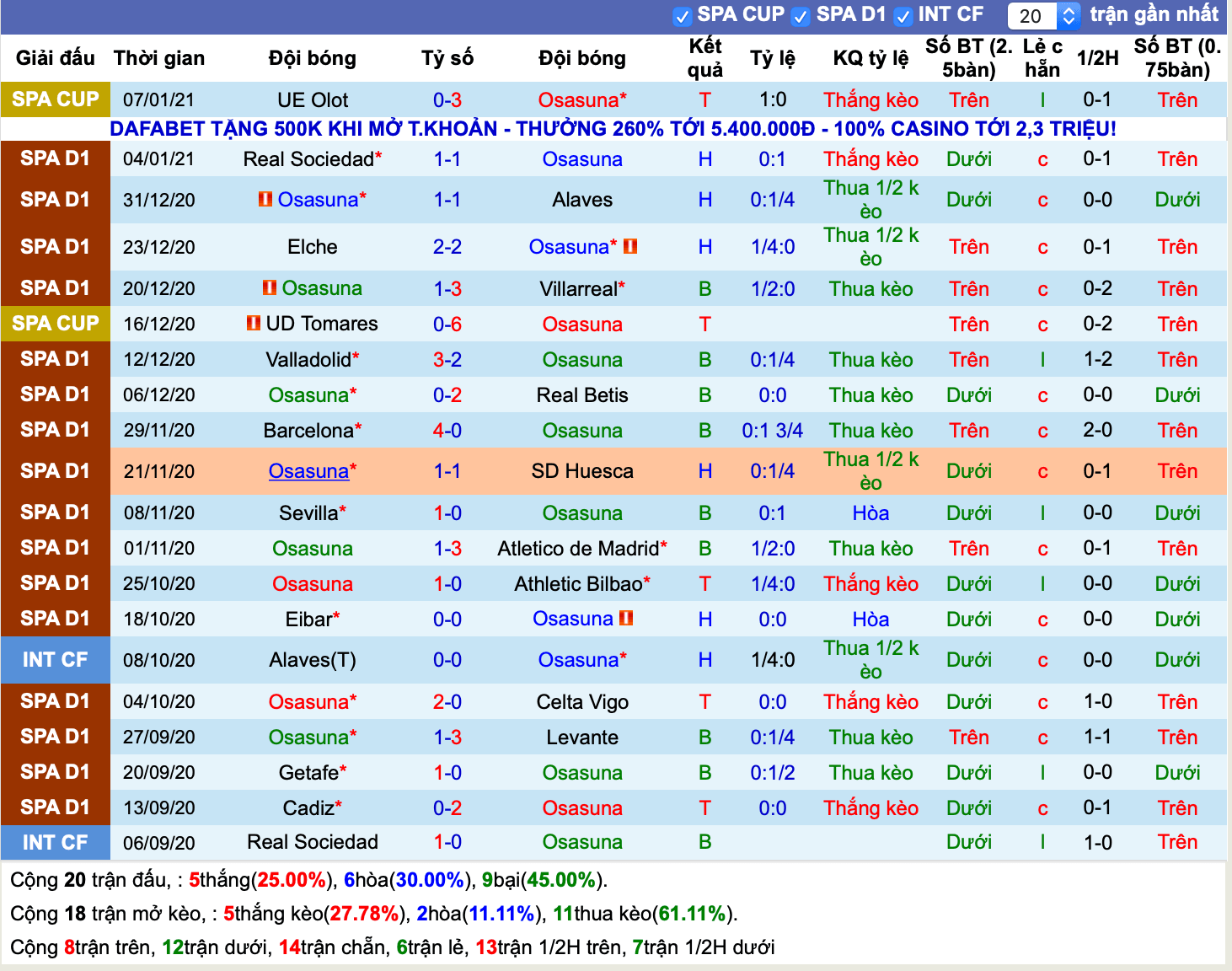The height and width of the screenshot is (971, 1232).
Task: Click Real Sociedad* team in 04/01/21 row
Action: 313,159
